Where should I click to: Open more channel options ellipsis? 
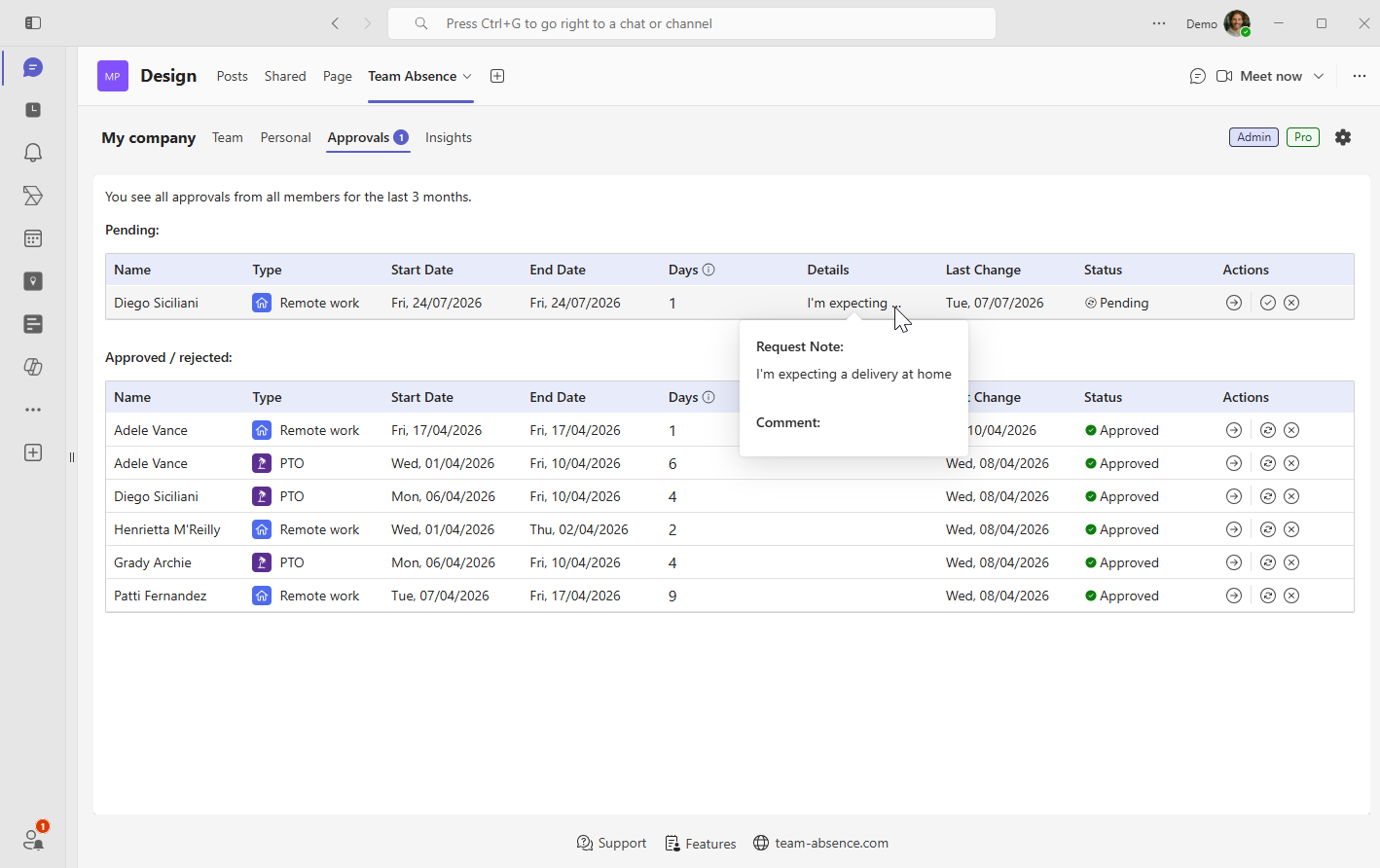1360,76
